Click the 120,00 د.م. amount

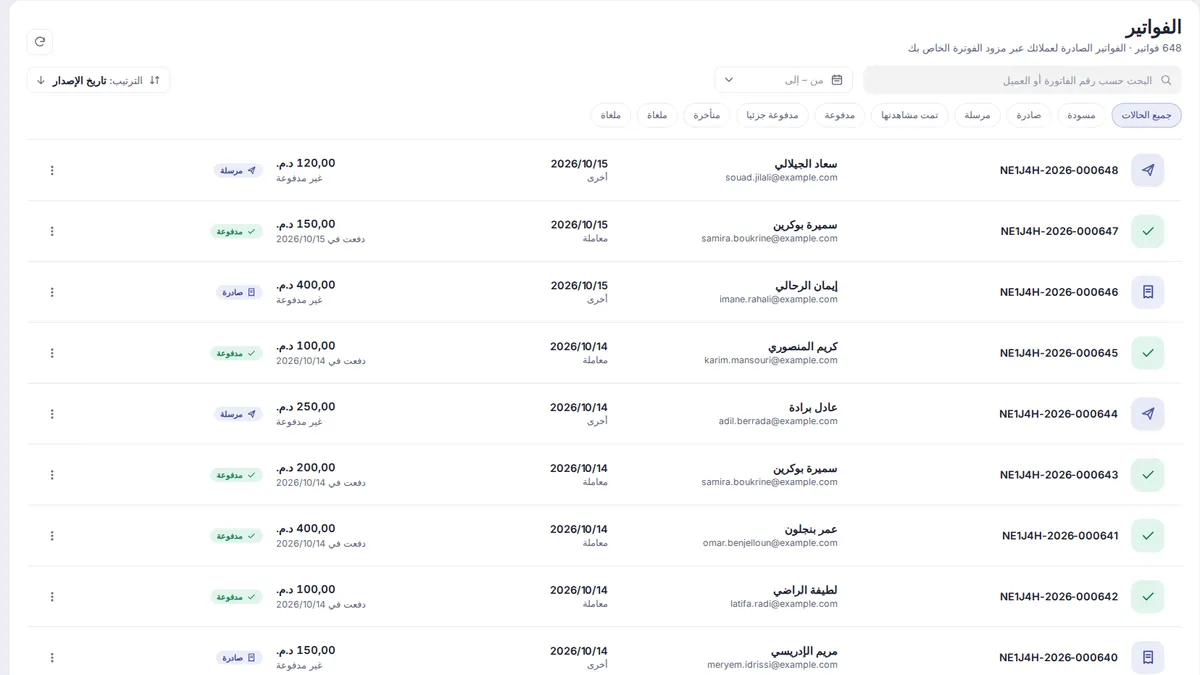[306, 163]
